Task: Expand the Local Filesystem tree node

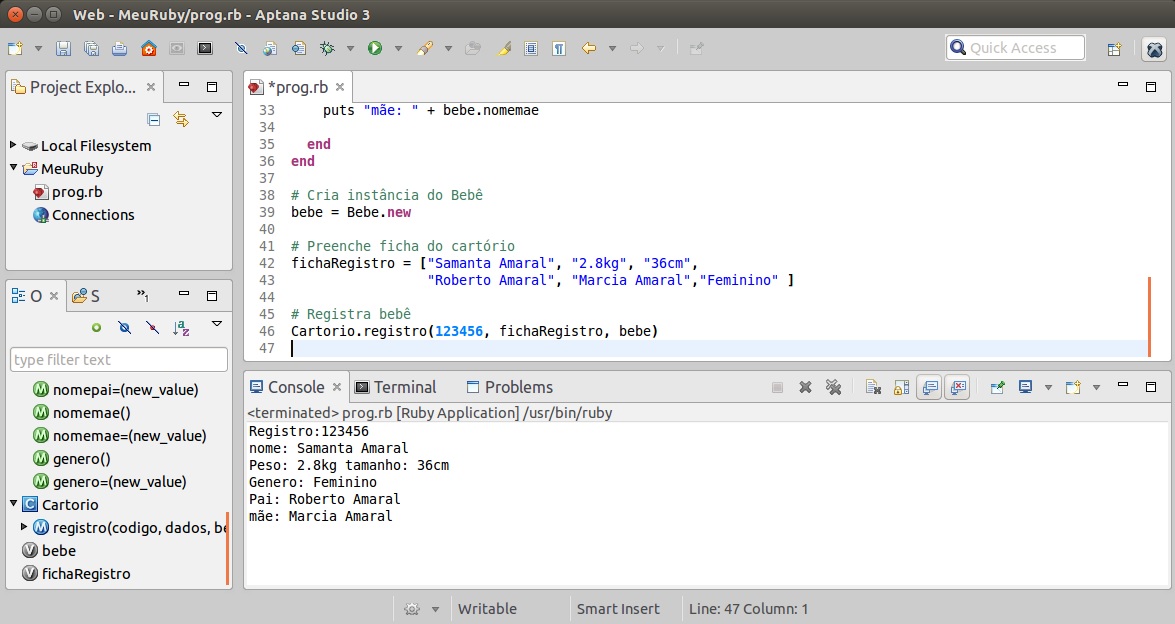Action: (14, 145)
